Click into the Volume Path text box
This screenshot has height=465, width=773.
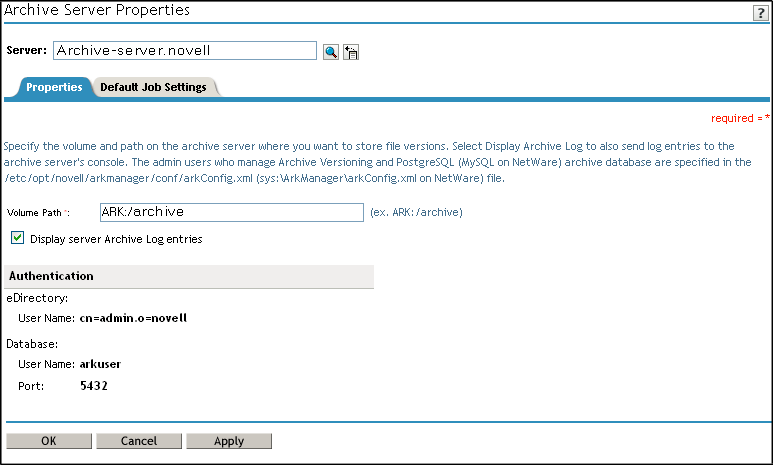tap(231, 212)
